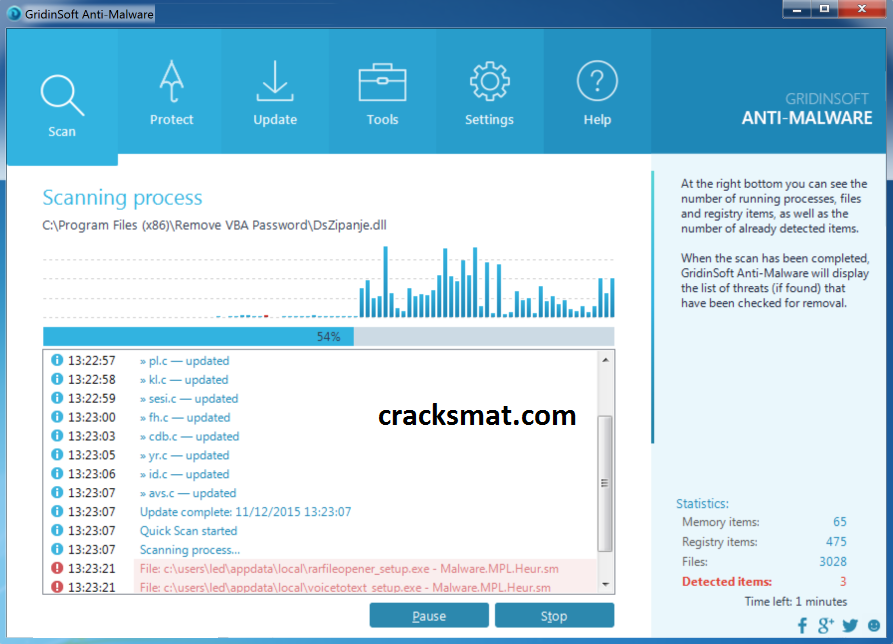Click red alert icon beside rarfileopener_setup.exe

pyautogui.click(x=57, y=568)
